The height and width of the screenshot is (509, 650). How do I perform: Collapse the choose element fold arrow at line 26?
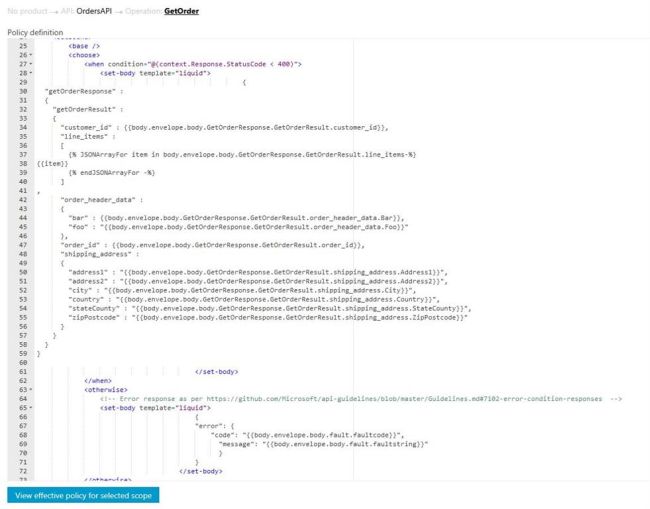coord(31,55)
